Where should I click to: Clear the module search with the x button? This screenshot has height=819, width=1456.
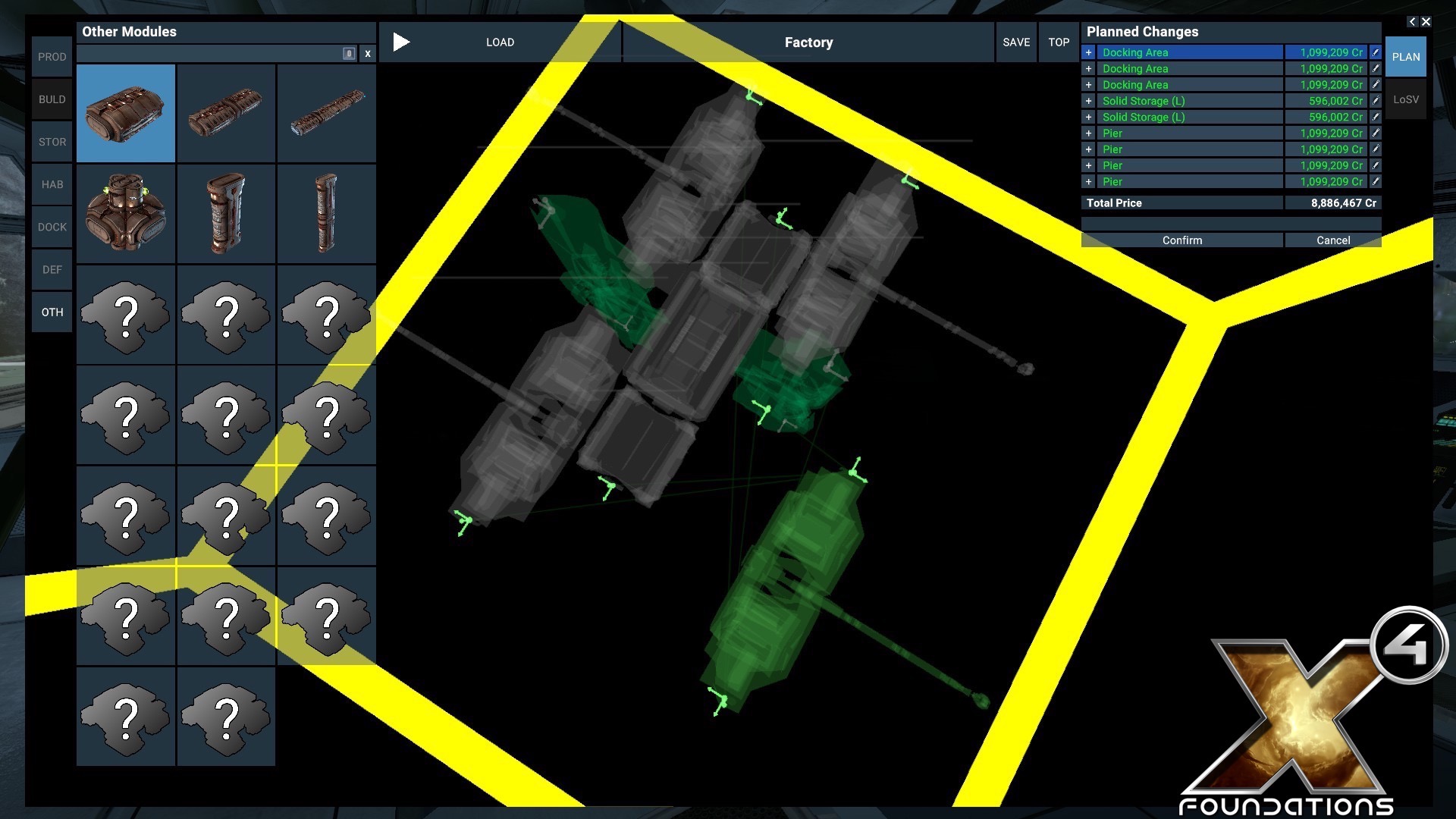[368, 54]
